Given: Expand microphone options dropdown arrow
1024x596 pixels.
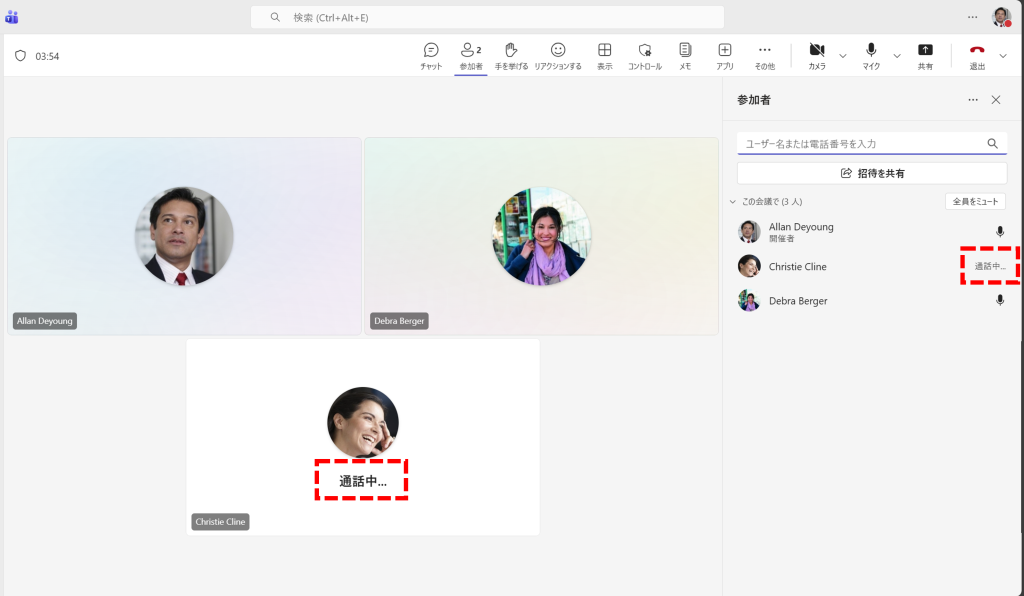Looking at the screenshot, I should click(897, 56).
